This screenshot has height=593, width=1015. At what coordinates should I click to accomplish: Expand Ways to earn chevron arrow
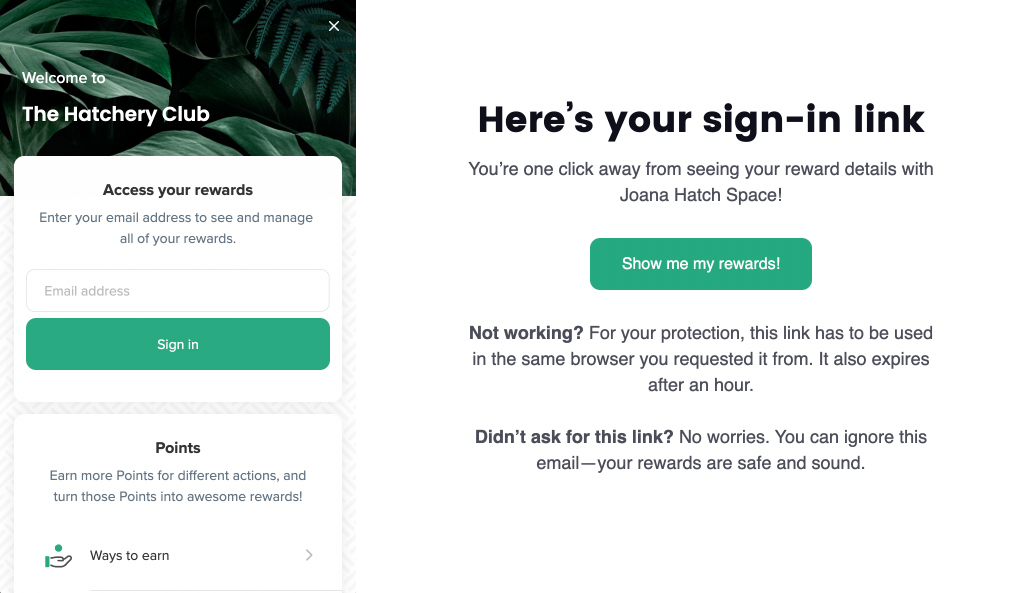pyautogui.click(x=309, y=555)
